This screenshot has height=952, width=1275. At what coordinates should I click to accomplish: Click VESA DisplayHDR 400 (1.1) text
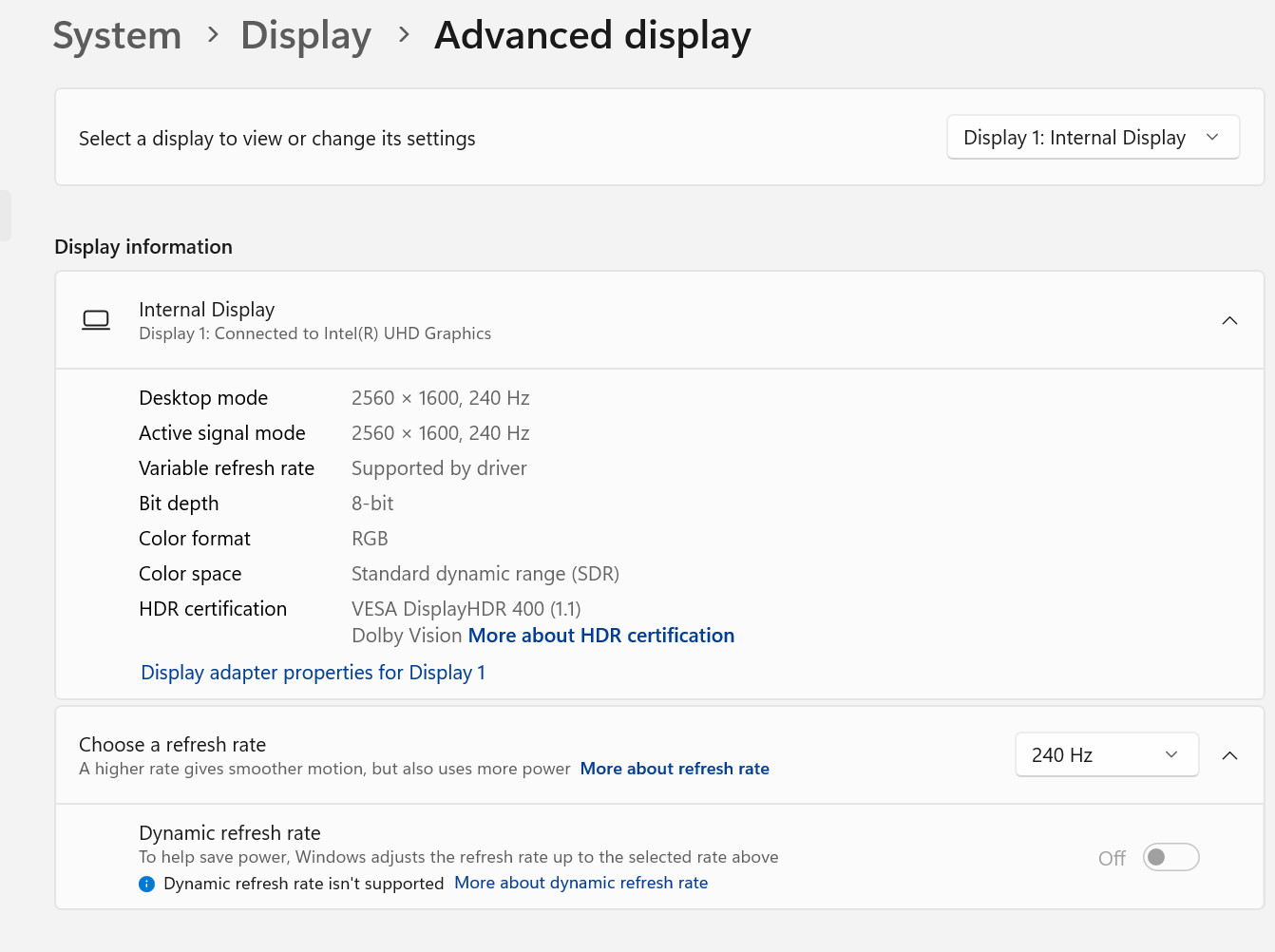tap(466, 609)
